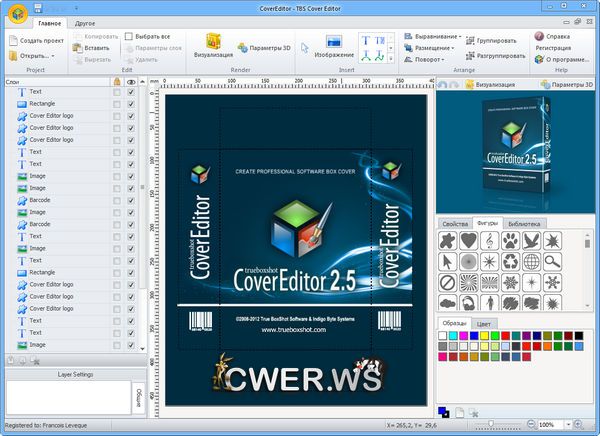
Task: Open the Размещение dropdown menu
Action: point(432,47)
